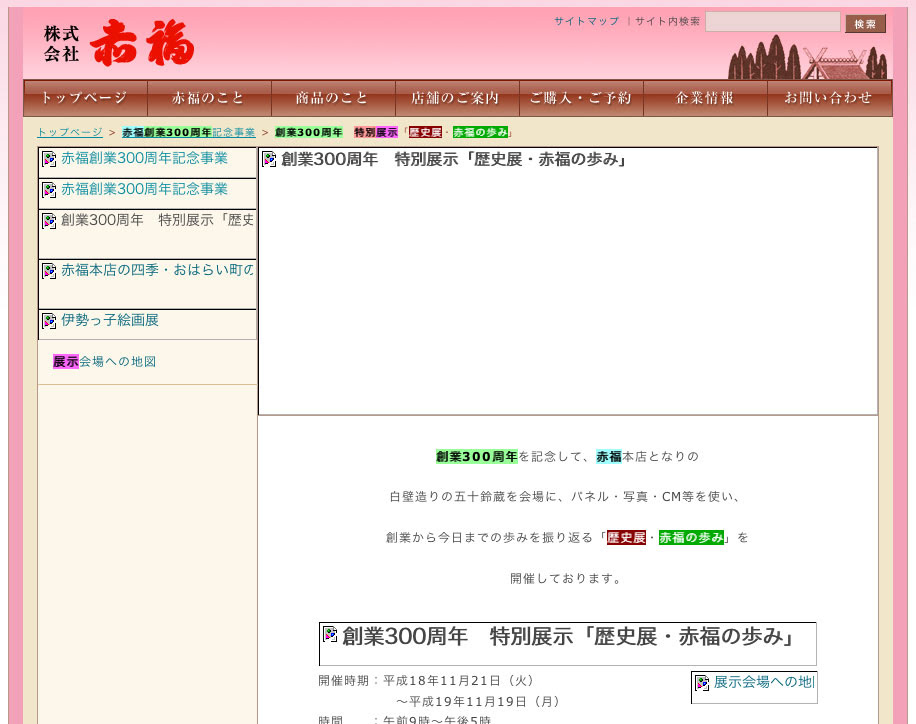The height and width of the screenshot is (724, 916).
Task: Open the お問い合わせ navigation tab
Action: pyautogui.click(x=828, y=98)
